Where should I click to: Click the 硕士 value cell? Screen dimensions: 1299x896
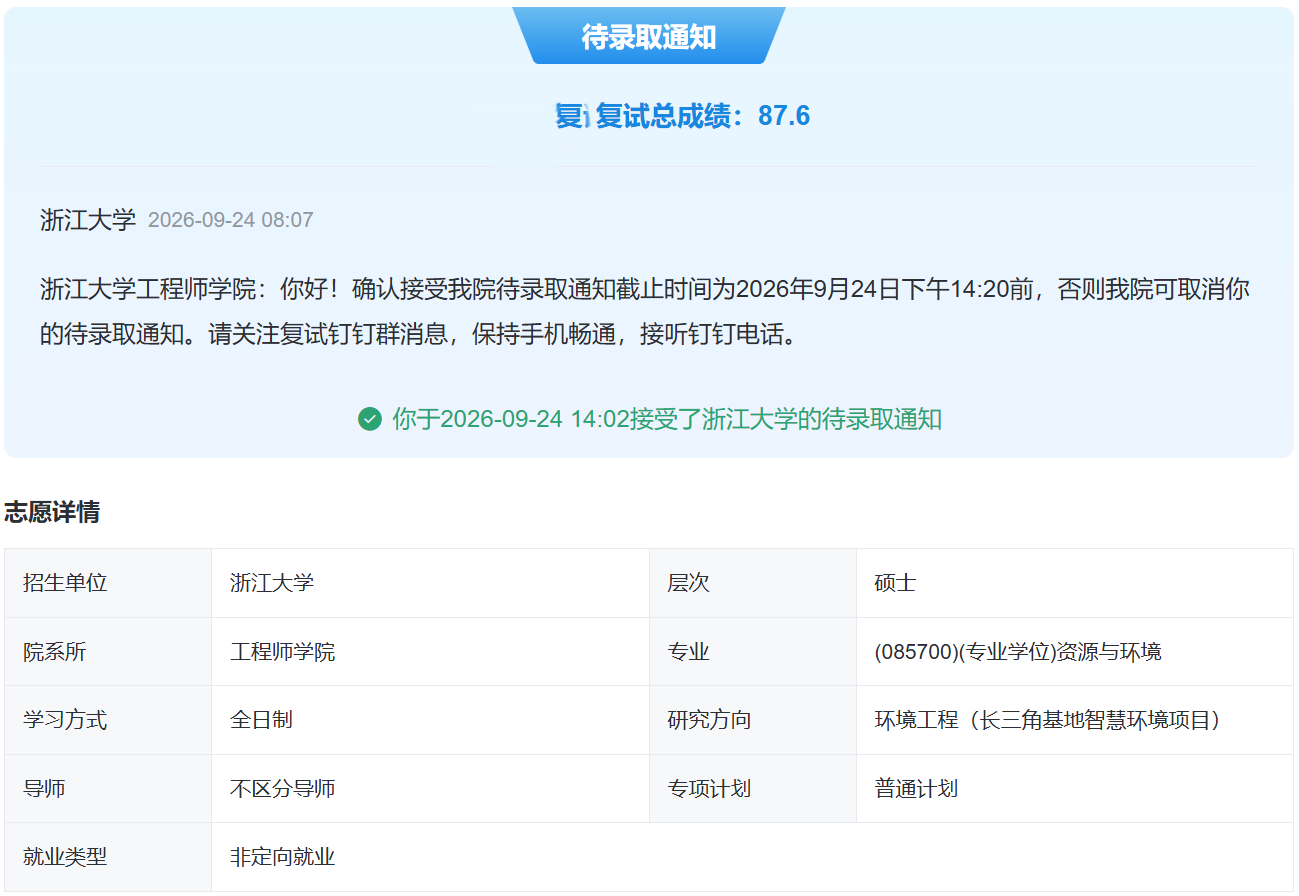click(x=1075, y=583)
